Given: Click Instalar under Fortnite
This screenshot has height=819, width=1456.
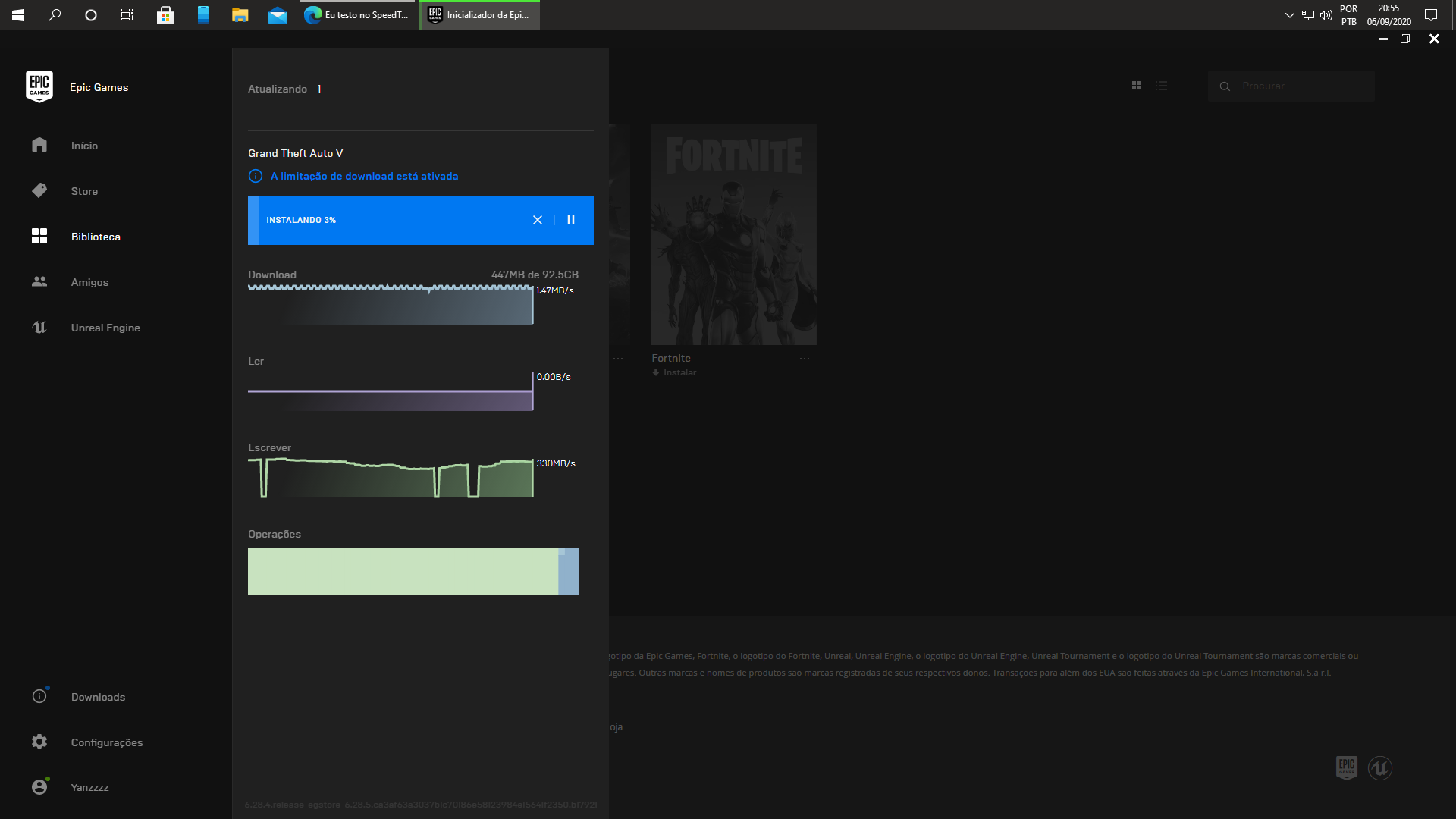Looking at the screenshot, I should 674,372.
